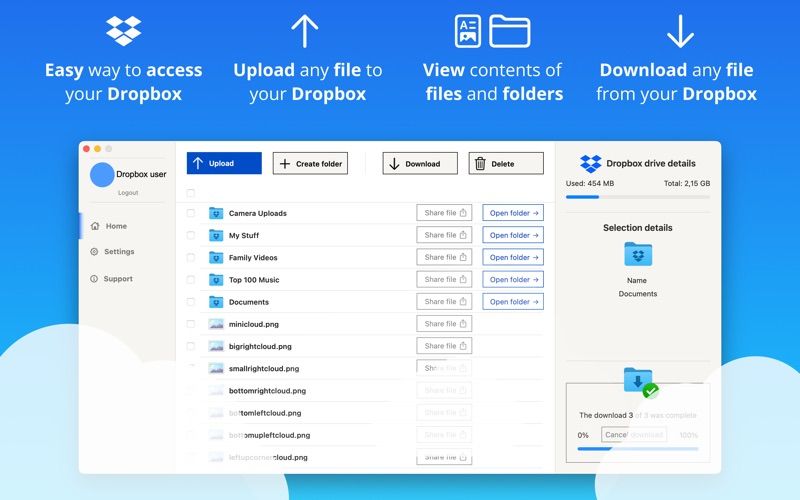800x500 pixels.
Task: Select the Family Videos name text
Action: pos(253,258)
